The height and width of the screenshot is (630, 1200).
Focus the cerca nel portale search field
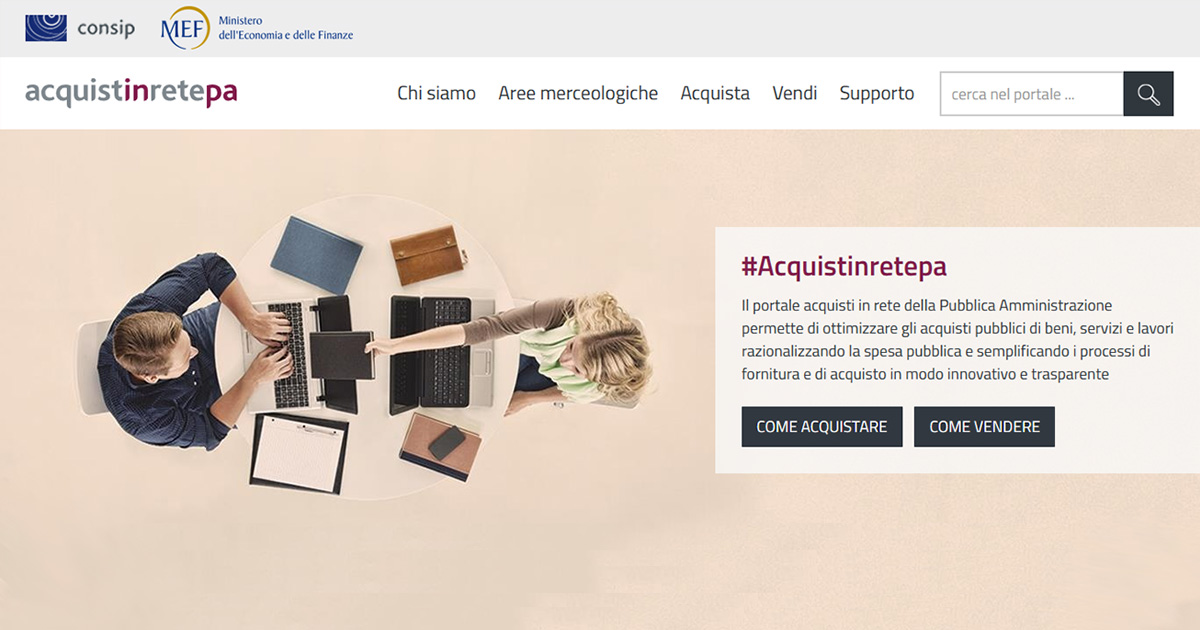point(1032,94)
